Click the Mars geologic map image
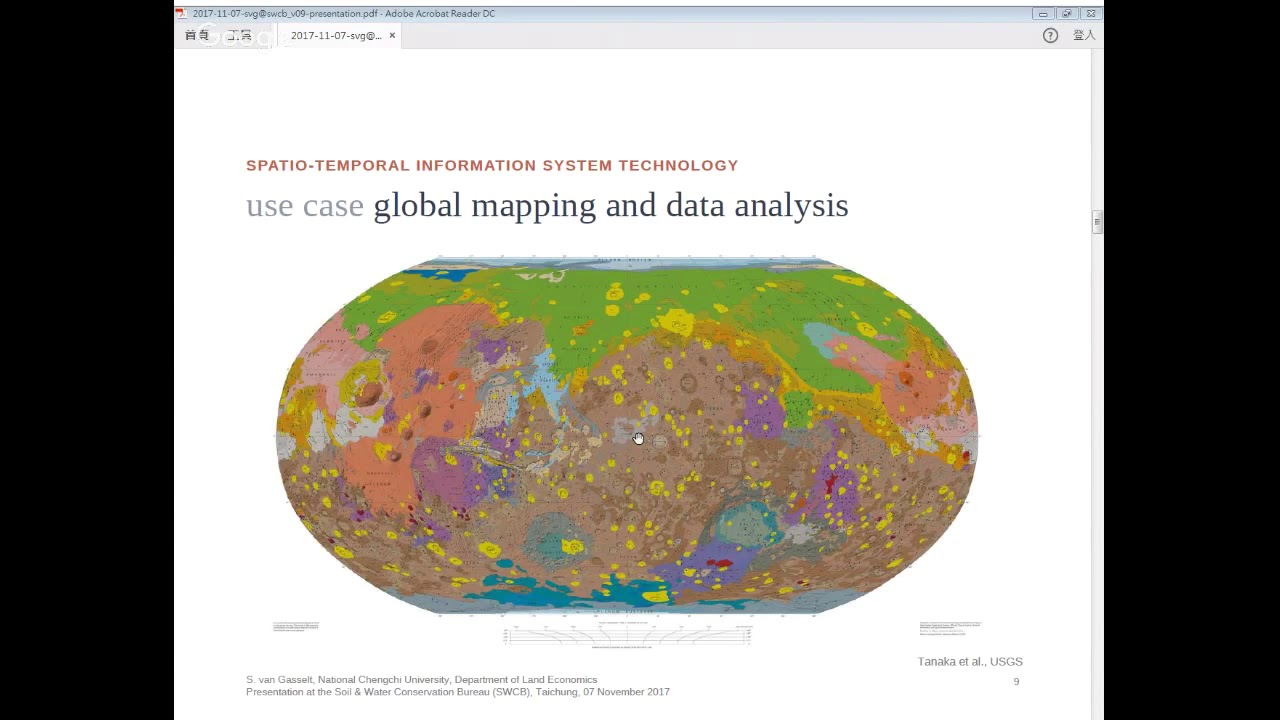The image size is (1280, 720). [x=627, y=436]
